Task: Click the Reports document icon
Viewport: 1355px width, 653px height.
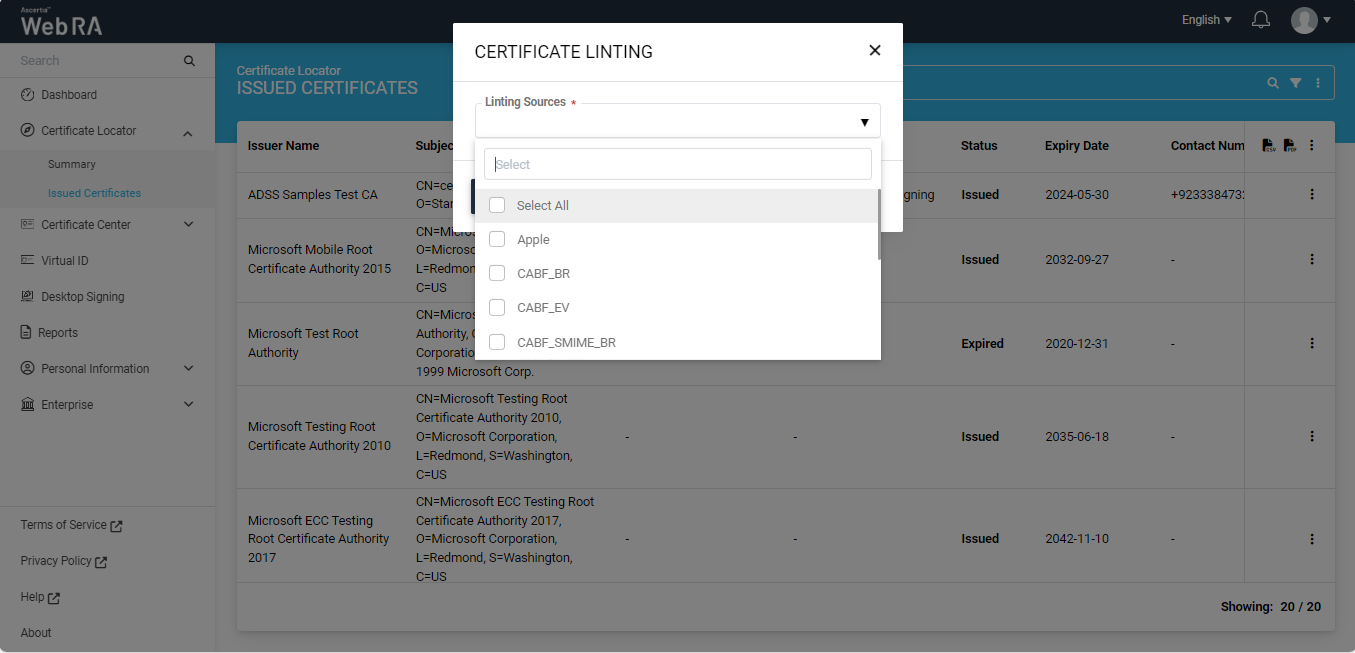Action: pos(26,333)
